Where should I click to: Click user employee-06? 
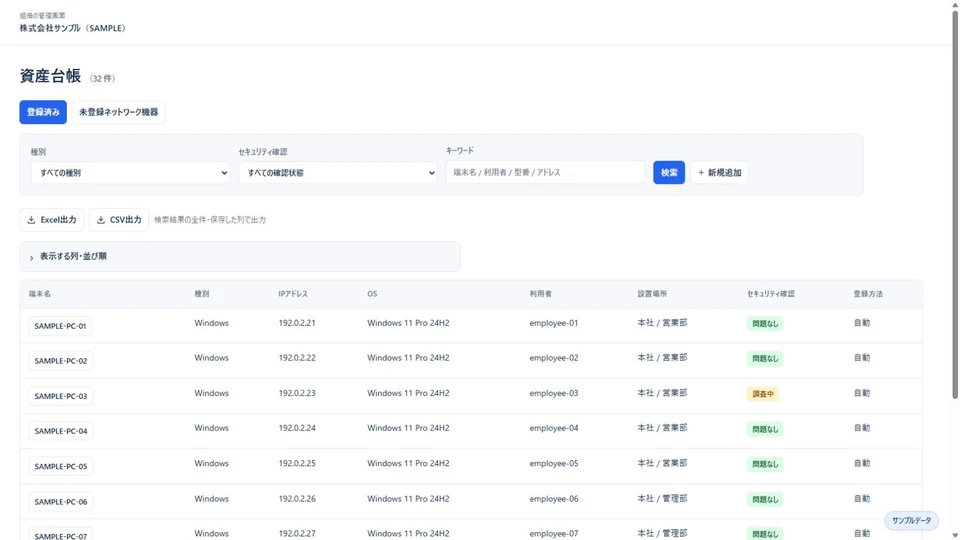click(x=553, y=499)
